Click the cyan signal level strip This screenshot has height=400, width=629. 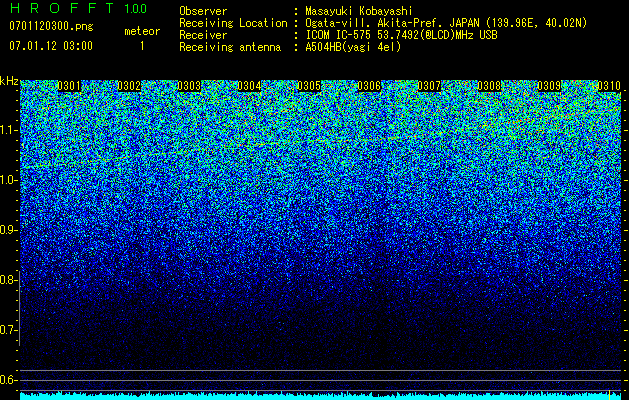(x=321, y=396)
